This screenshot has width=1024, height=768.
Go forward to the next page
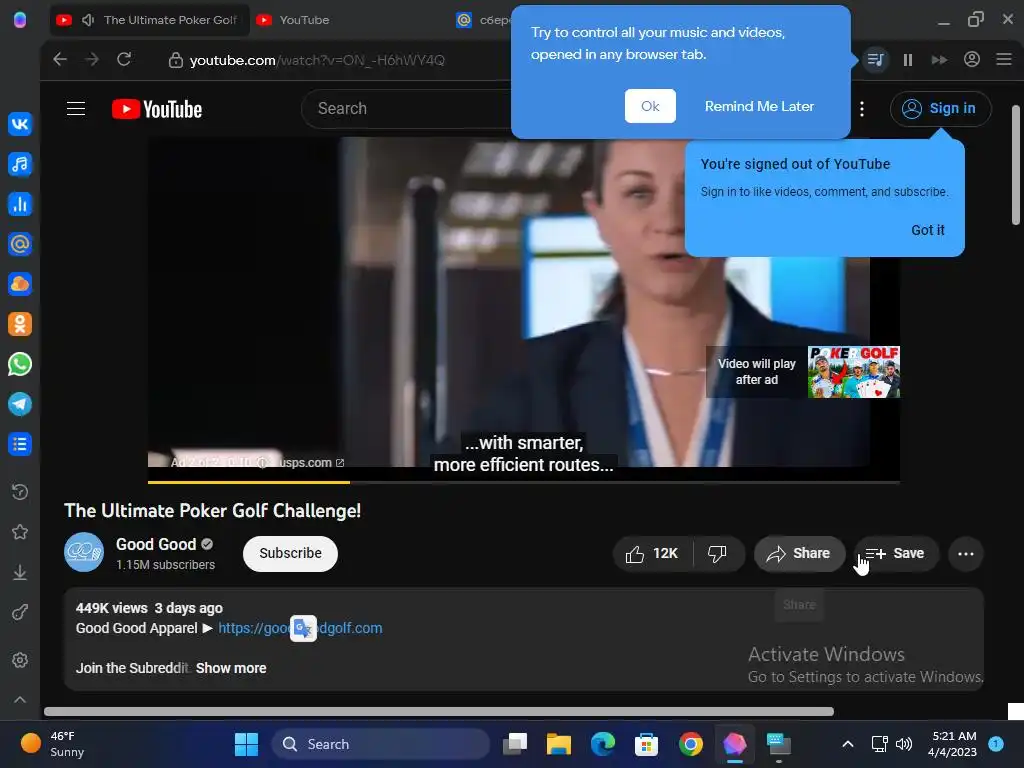[92, 59]
